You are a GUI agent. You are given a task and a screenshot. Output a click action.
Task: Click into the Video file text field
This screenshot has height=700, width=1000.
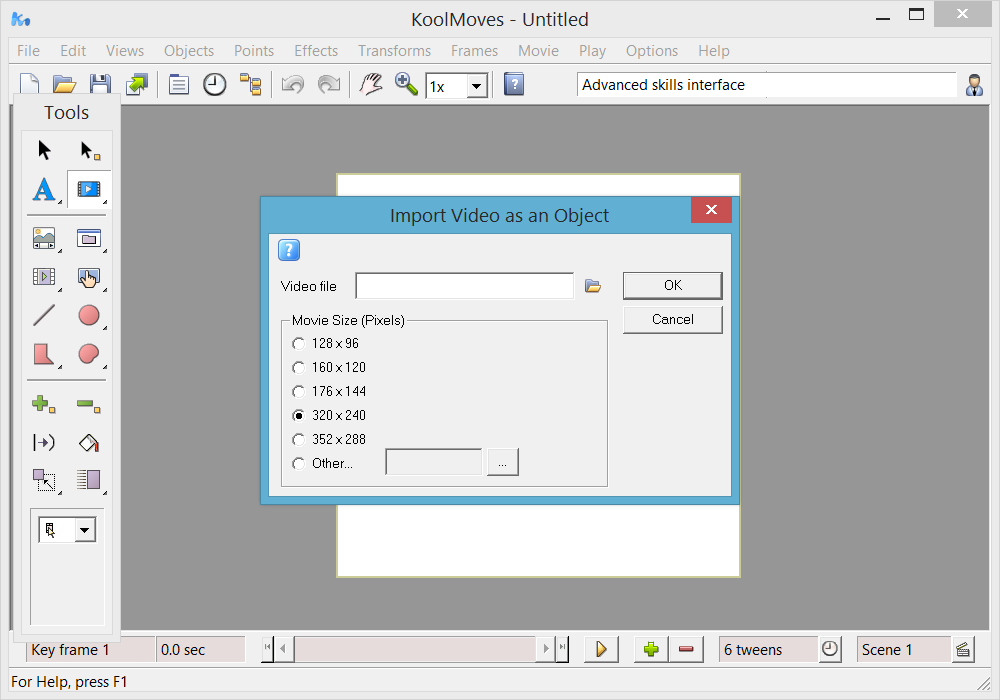click(464, 286)
